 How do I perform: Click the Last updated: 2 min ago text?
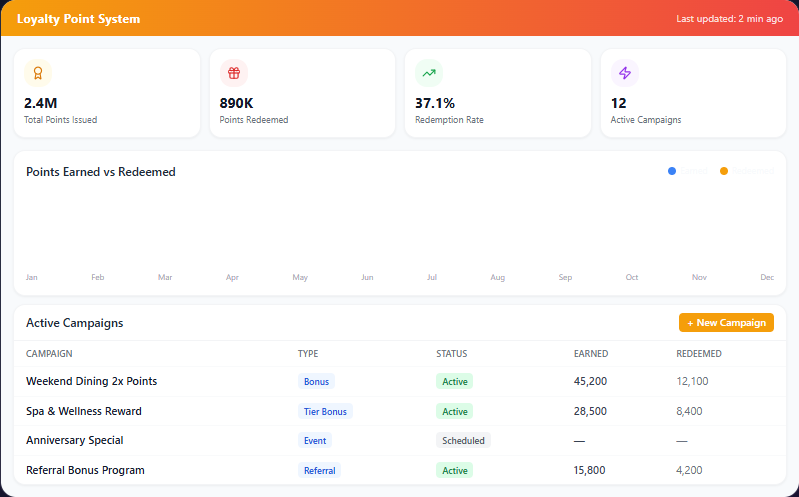point(729,19)
